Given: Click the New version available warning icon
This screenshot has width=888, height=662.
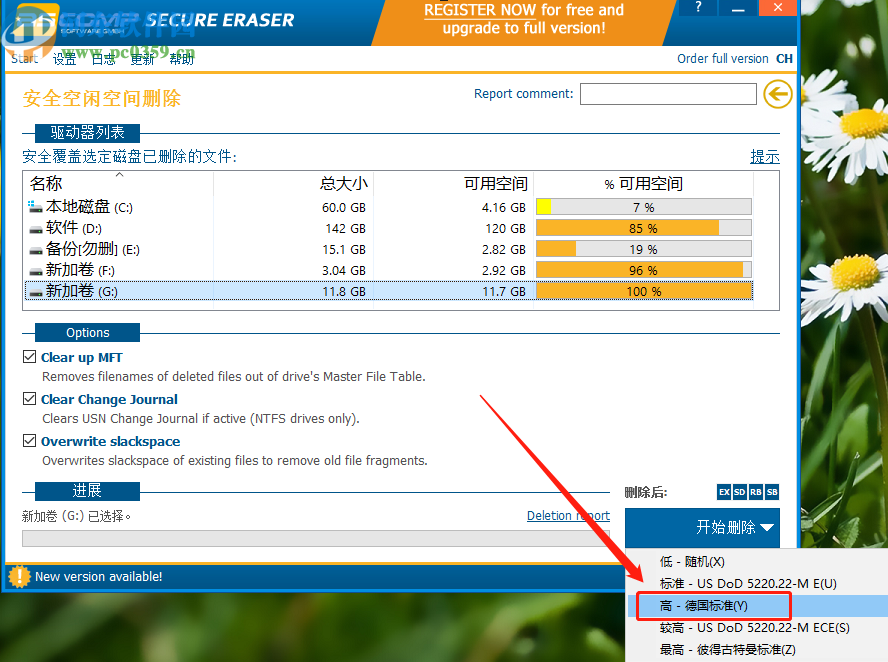Looking at the screenshot, I should (x=19, y=576).
